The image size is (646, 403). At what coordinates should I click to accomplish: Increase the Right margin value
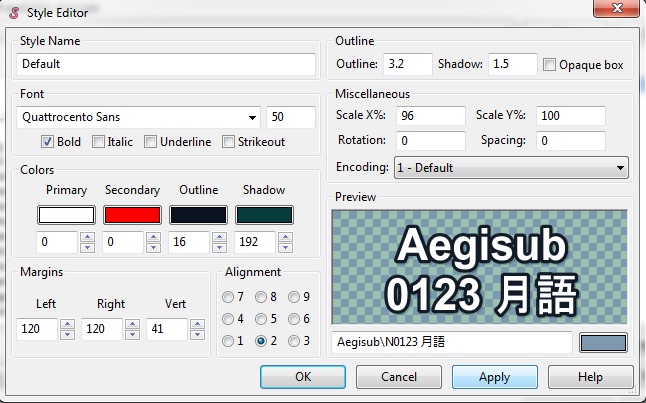pyautogui.click(x=132, y=324)
